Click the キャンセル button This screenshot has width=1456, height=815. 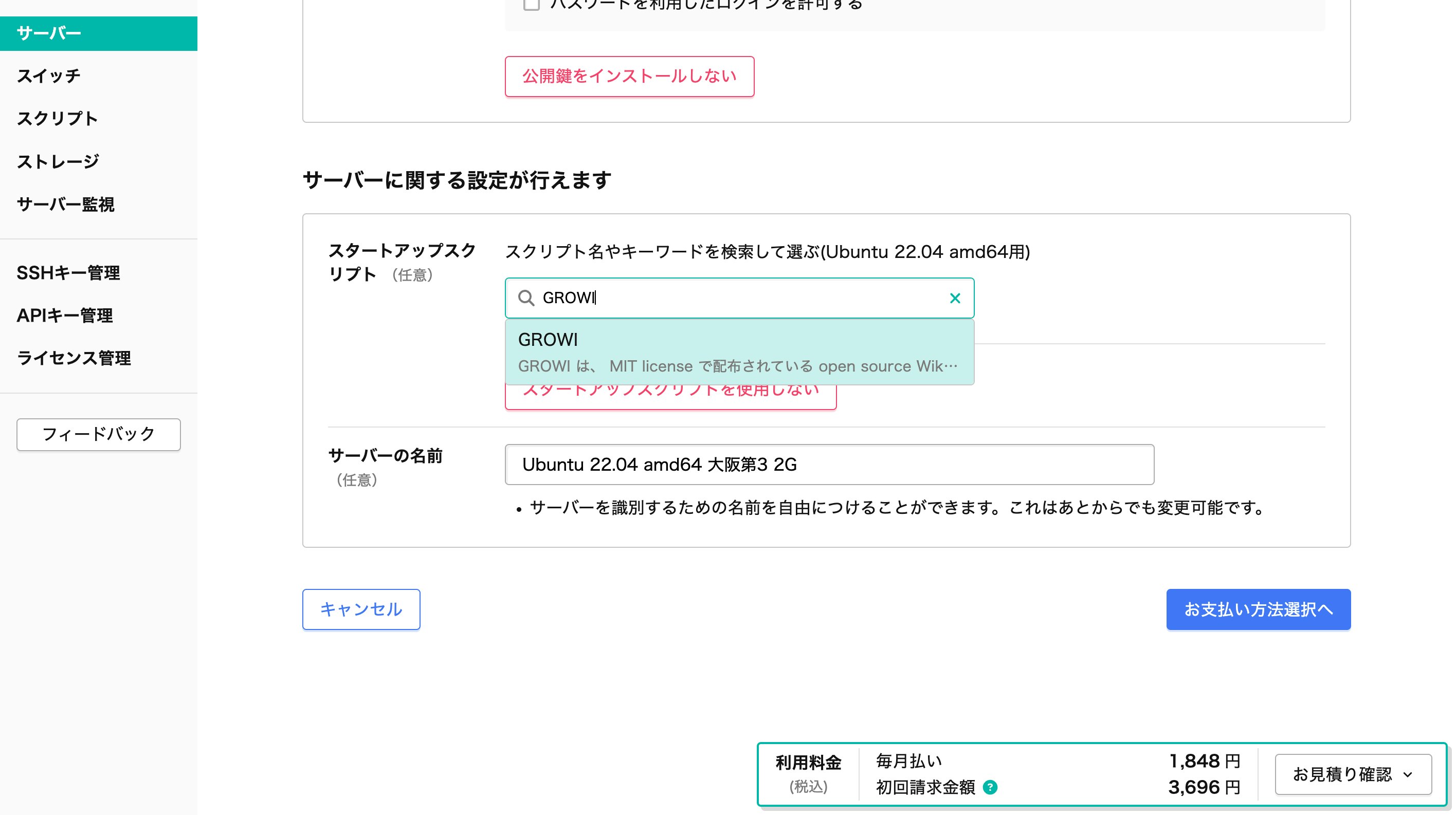[360, 609]
